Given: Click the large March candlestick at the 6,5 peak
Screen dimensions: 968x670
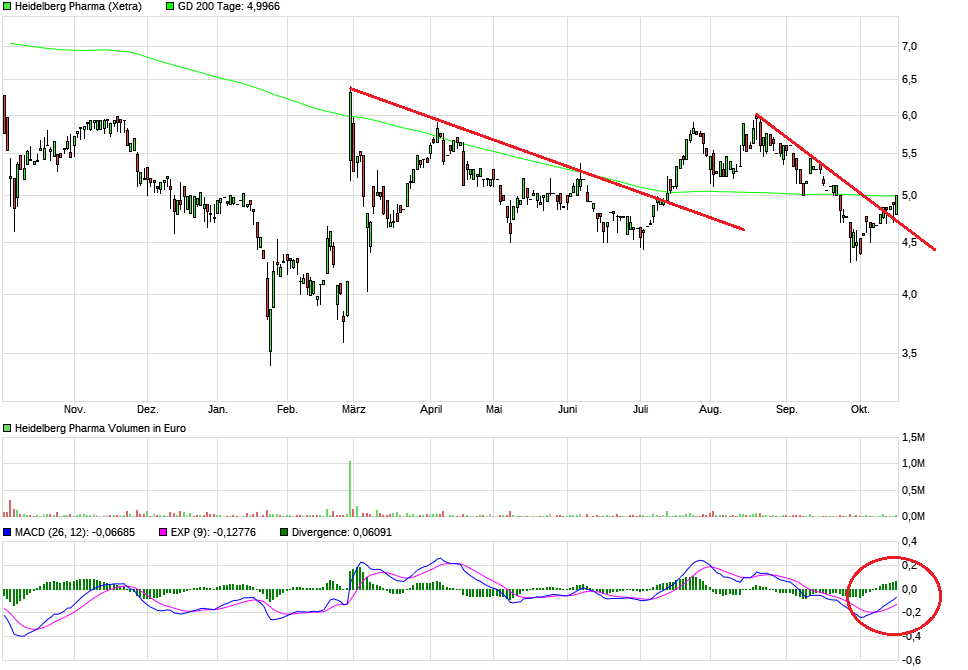Looking at the screenshot, I should coord(351,133).
